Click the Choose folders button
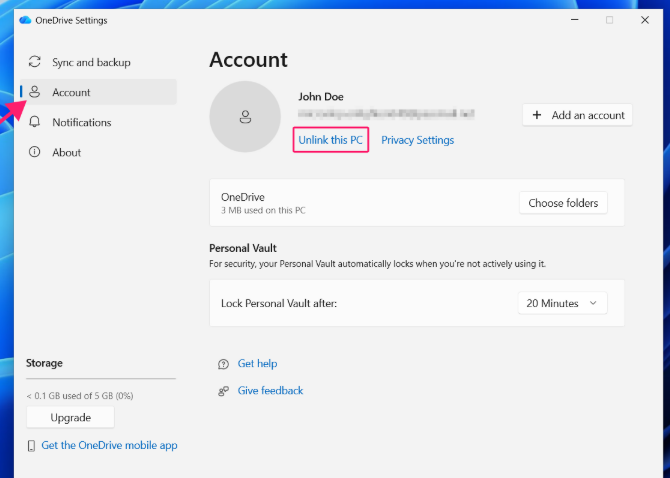 coord(563,203)
